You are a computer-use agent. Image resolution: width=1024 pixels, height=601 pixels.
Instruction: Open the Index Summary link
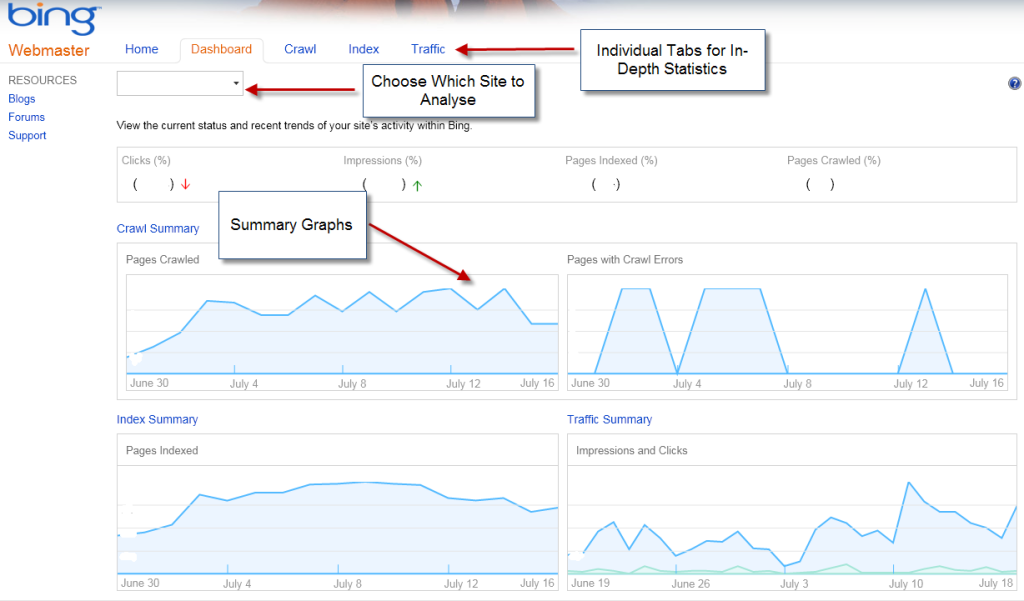(157, 419)
